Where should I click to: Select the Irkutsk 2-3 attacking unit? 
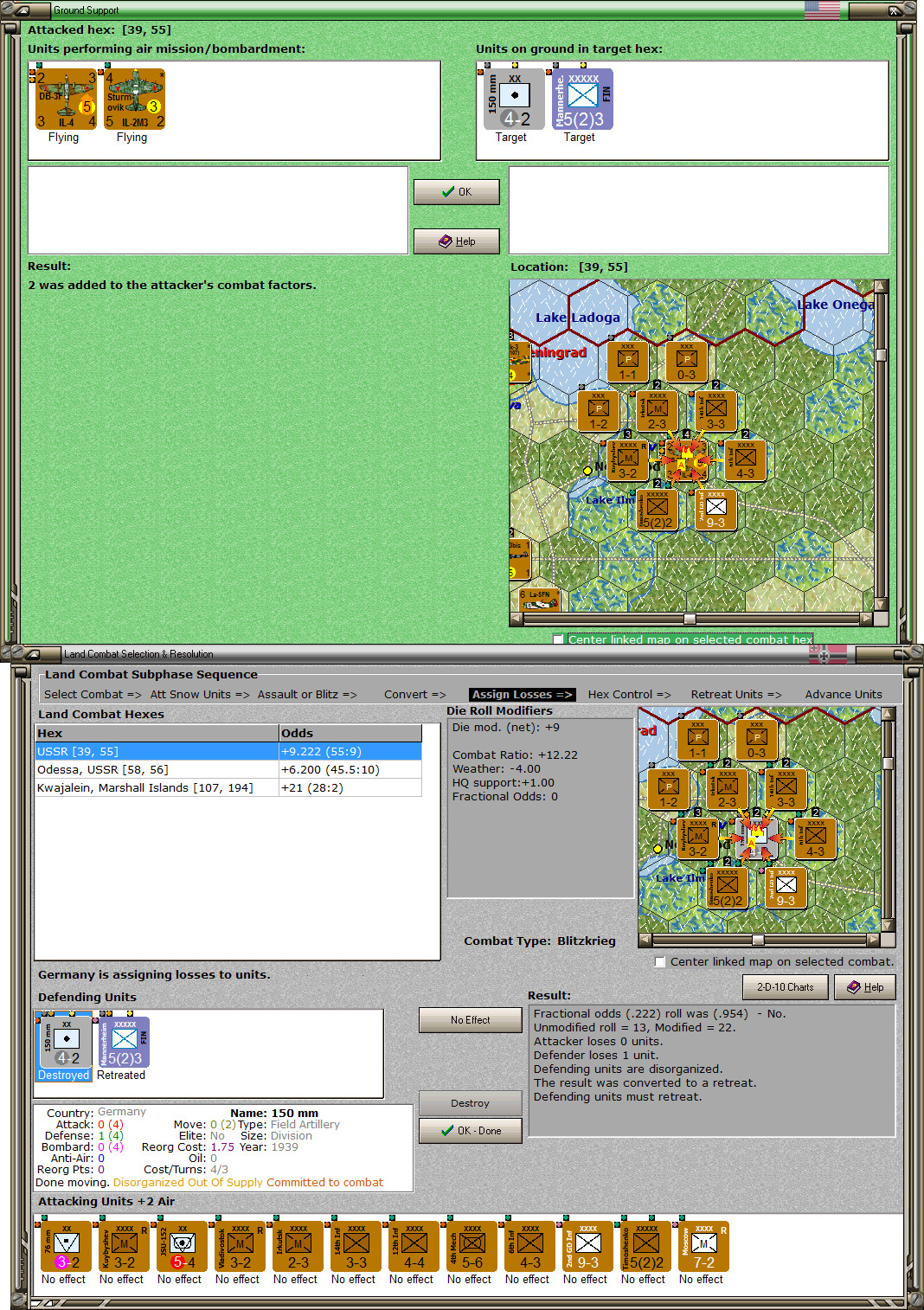297,1246
